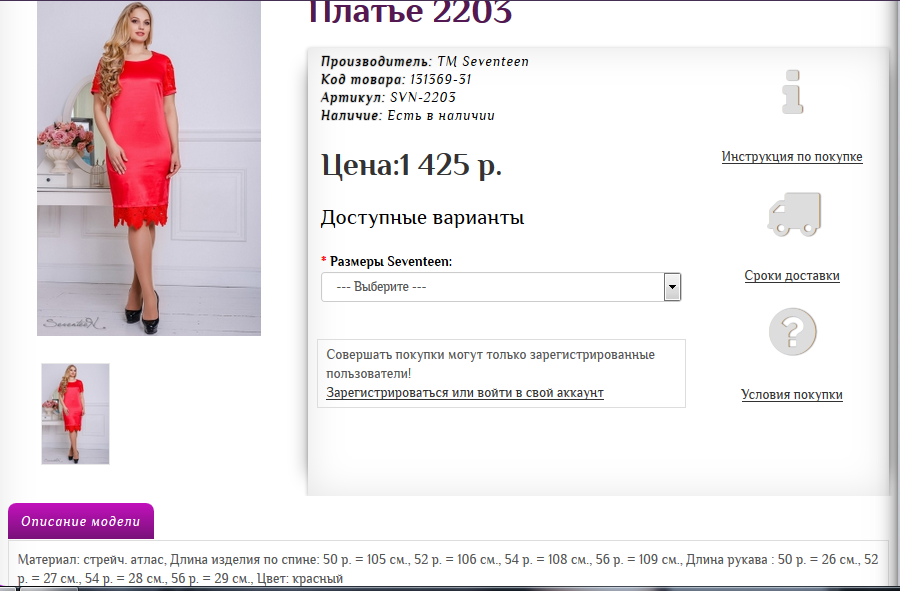
Task: Click the question mark purchase conditions icon
Action: [x=793, y=332]
